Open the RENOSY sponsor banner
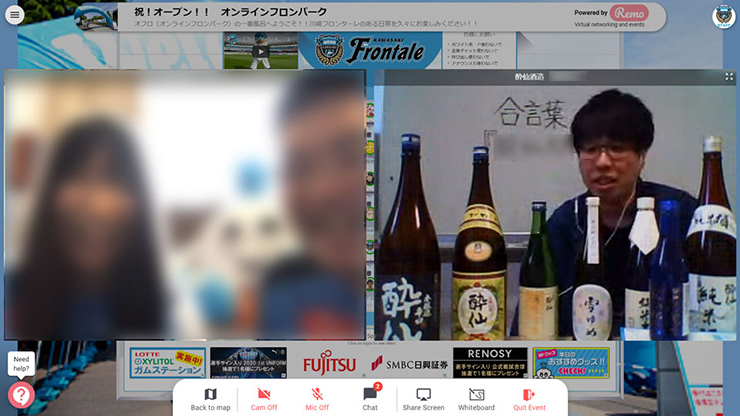The image size is (740, 416). [x=490, y=363]
